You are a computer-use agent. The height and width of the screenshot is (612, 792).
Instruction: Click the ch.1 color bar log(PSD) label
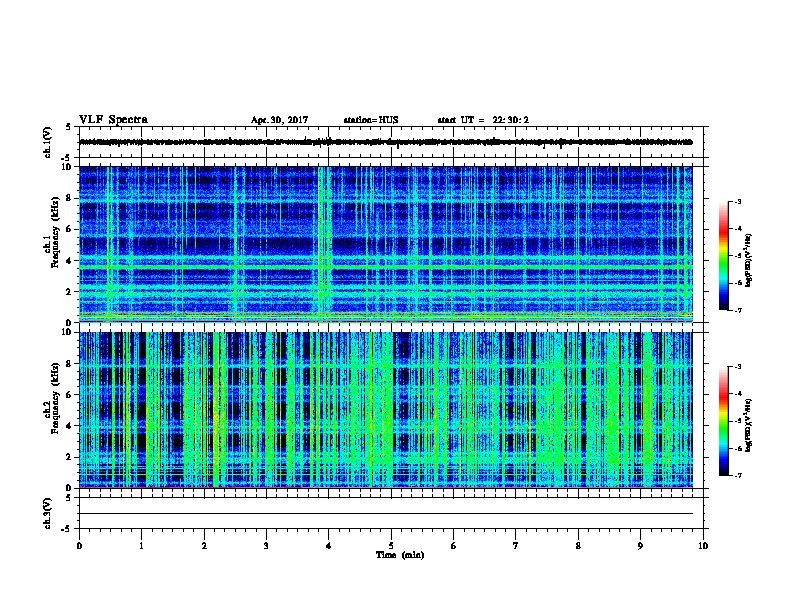749,261
